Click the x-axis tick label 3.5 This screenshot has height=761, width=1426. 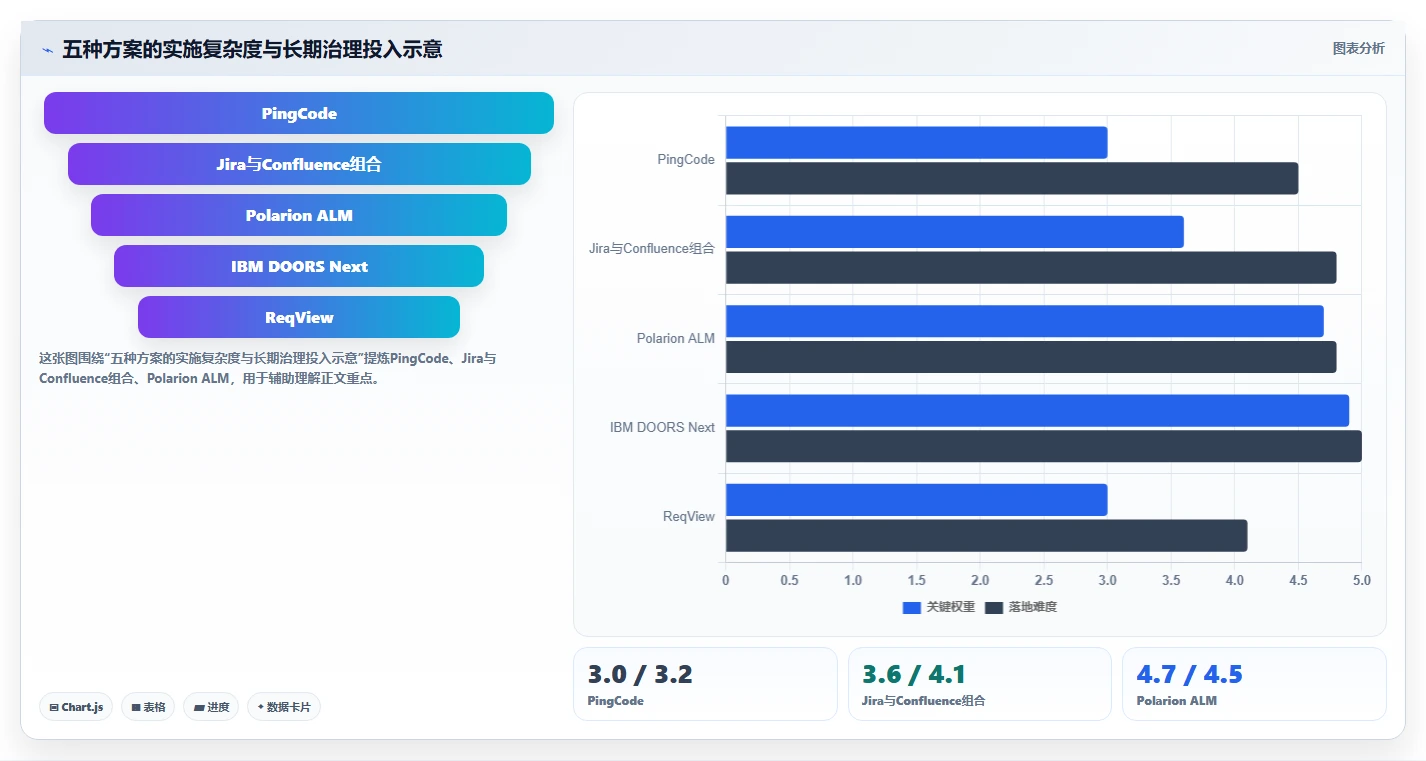1171,581
